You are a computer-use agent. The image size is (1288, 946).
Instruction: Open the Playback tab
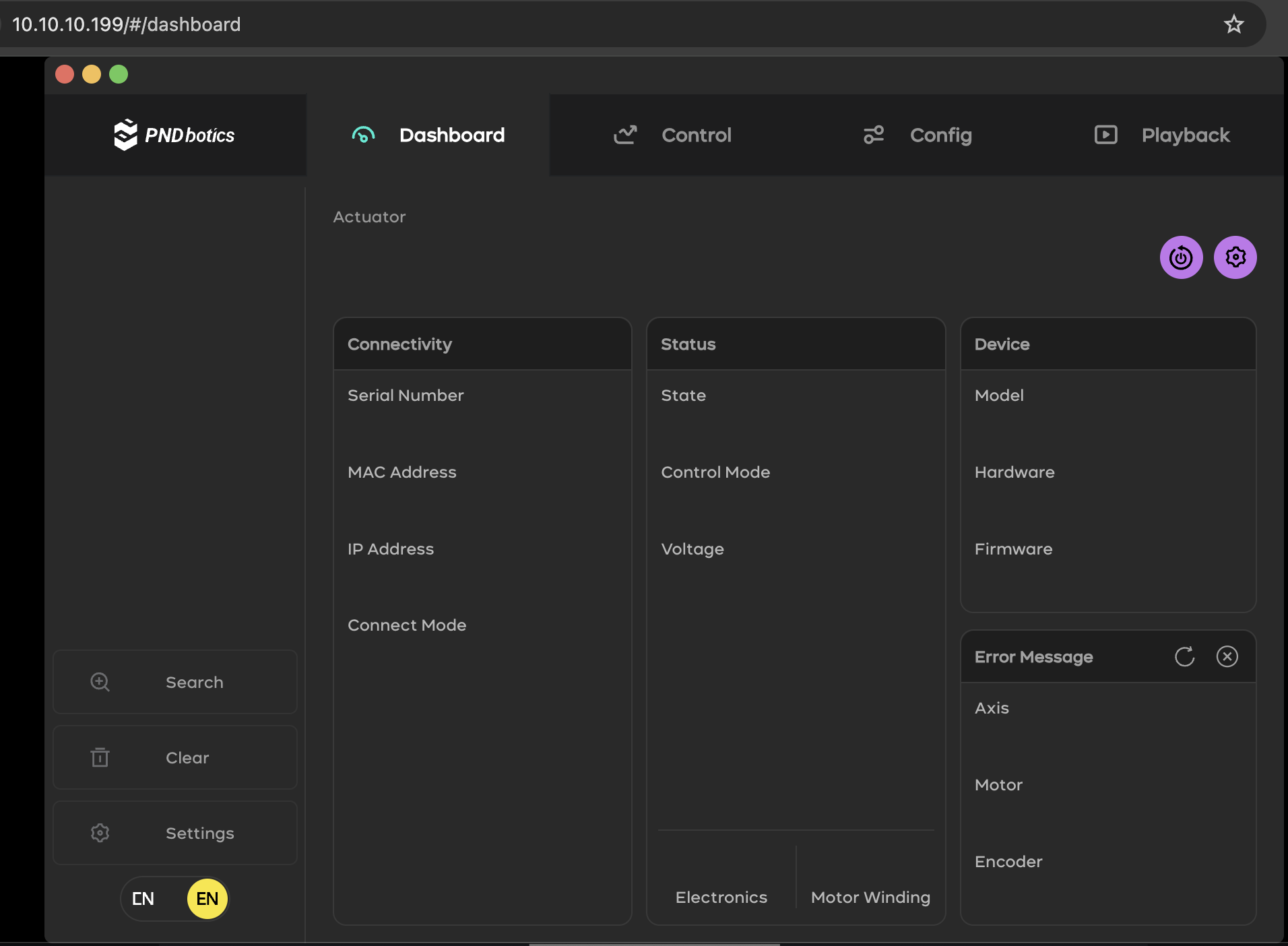1162,135
